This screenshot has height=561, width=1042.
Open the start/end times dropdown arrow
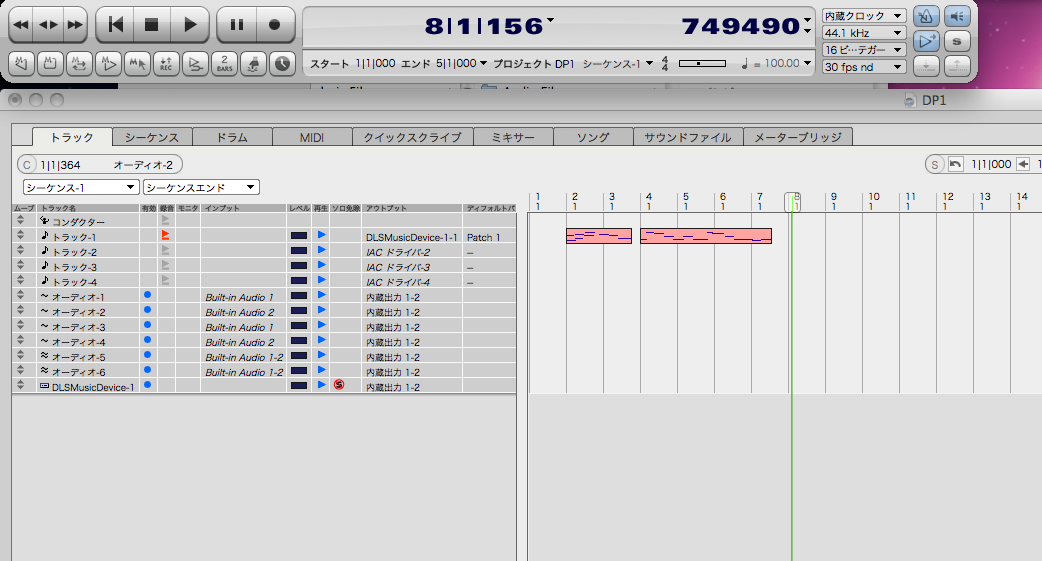point(483,63)
